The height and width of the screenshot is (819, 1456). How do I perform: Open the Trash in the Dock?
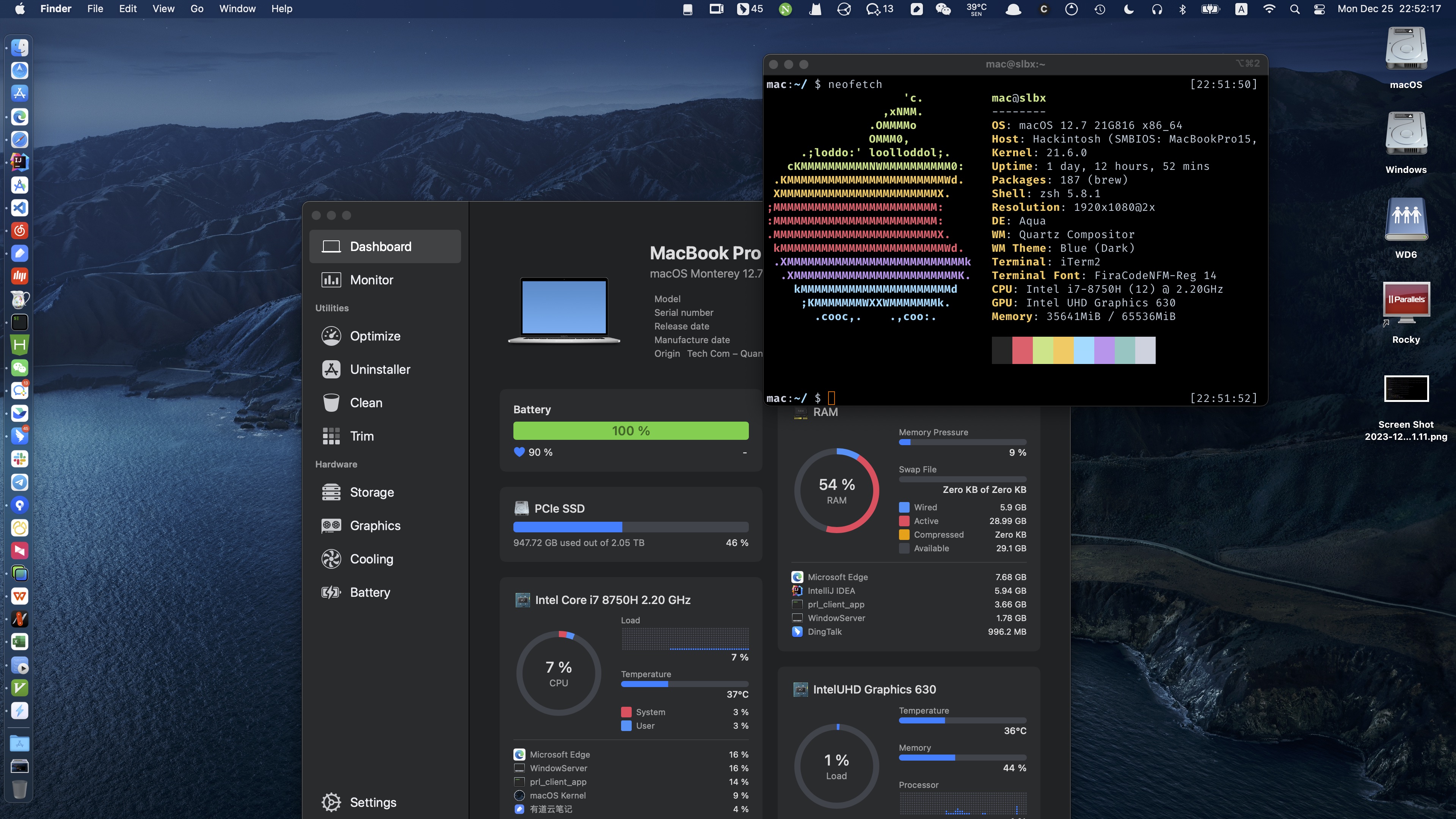19,789
